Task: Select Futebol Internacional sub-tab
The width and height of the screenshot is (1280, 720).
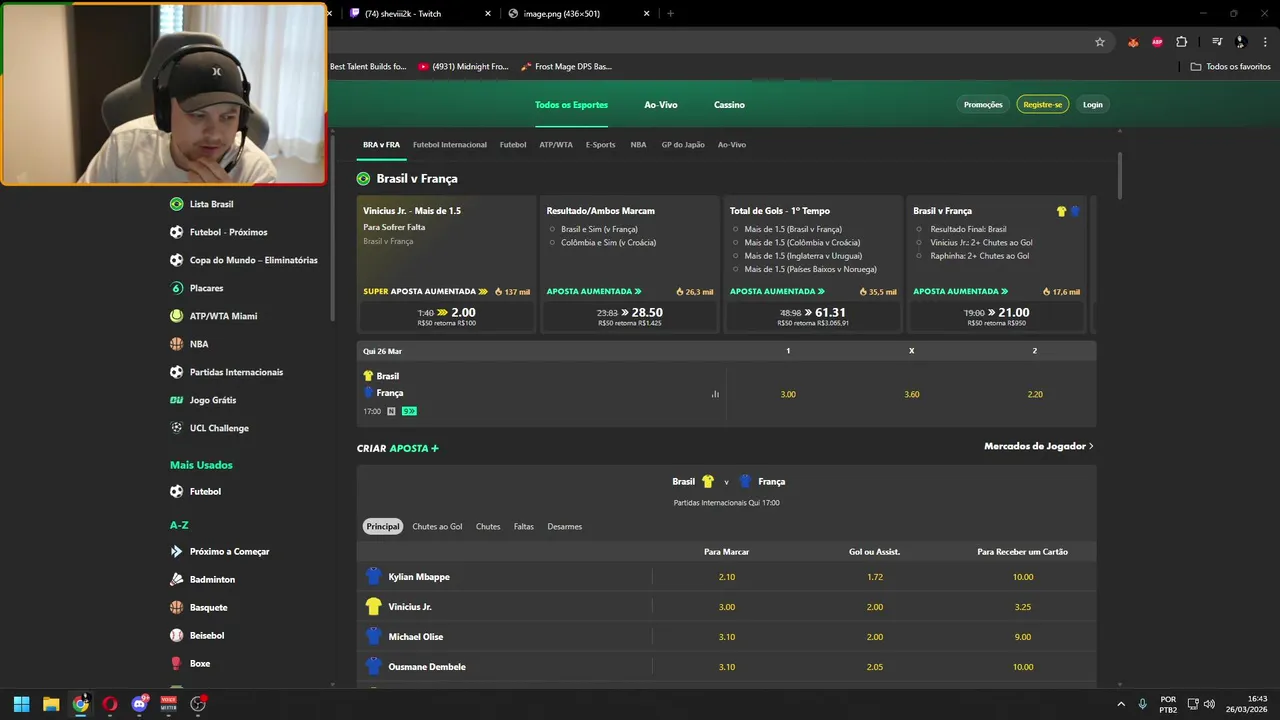Action: [x=450, y=145]
